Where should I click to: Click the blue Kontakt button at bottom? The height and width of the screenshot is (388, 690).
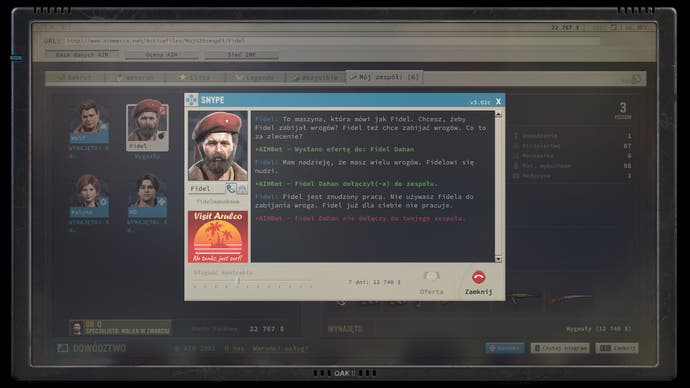pyautogui.click(x=505, y=348)
